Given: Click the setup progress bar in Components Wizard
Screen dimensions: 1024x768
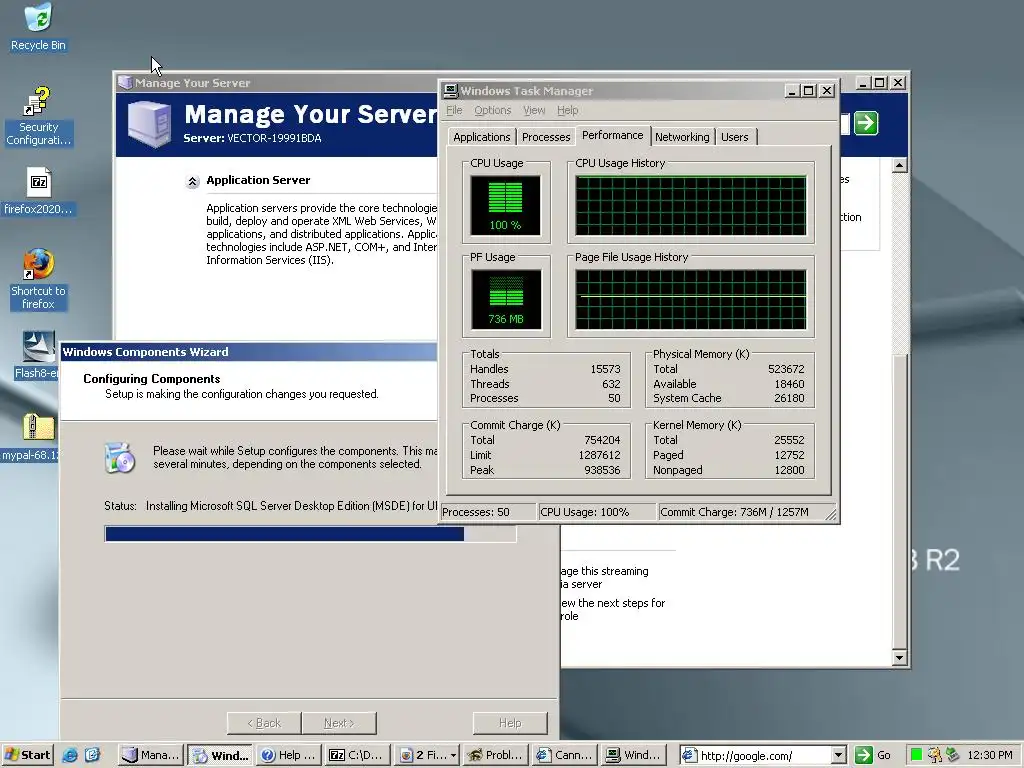Looking at the screenshot, I should tap(310, 534).
